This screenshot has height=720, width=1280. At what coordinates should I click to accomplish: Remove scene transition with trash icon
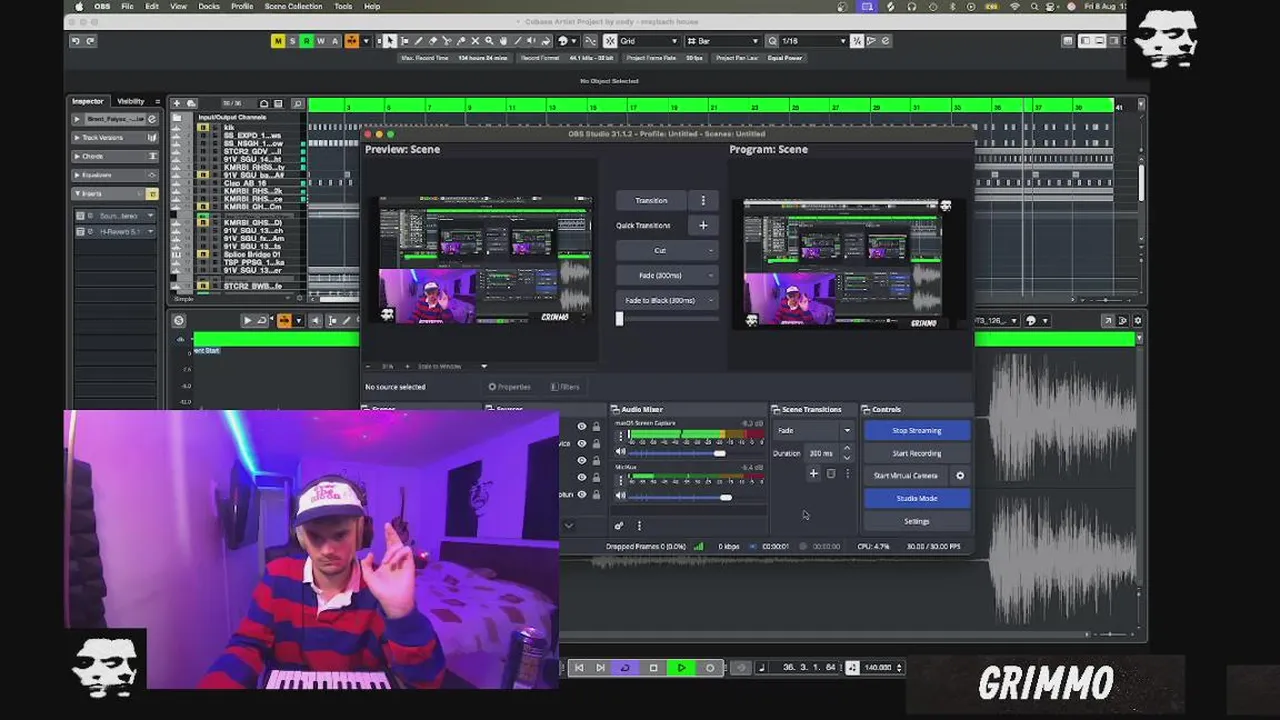pos(830,474)
